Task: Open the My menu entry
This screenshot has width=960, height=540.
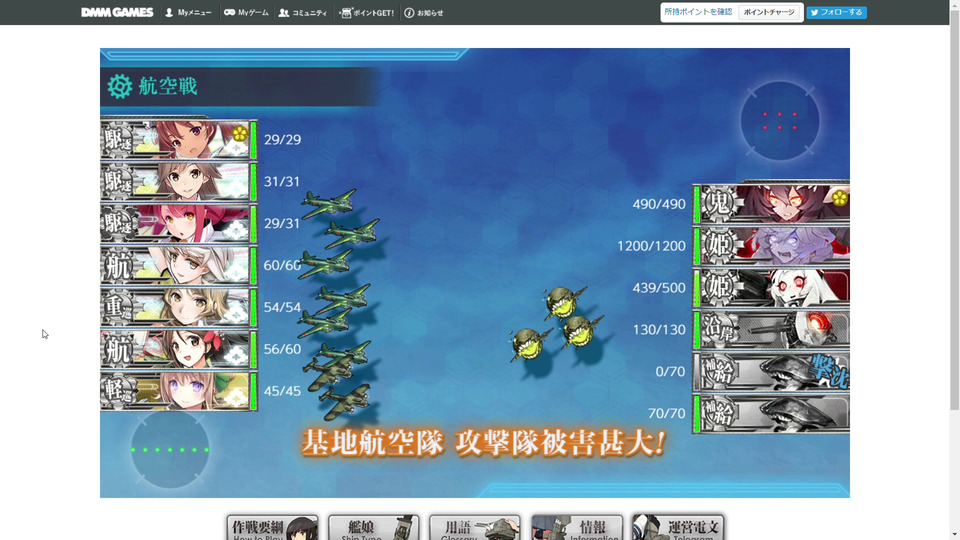Action: (x=189, y=12)
